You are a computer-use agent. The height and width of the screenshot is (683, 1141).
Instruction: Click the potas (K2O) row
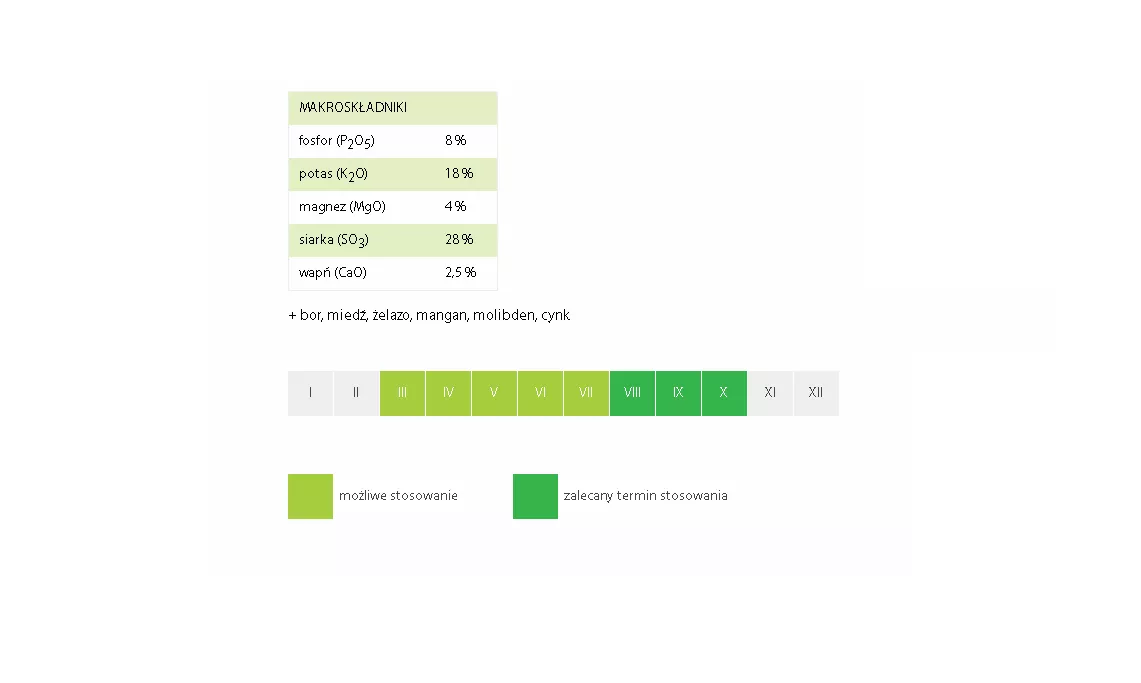point(392,174)
